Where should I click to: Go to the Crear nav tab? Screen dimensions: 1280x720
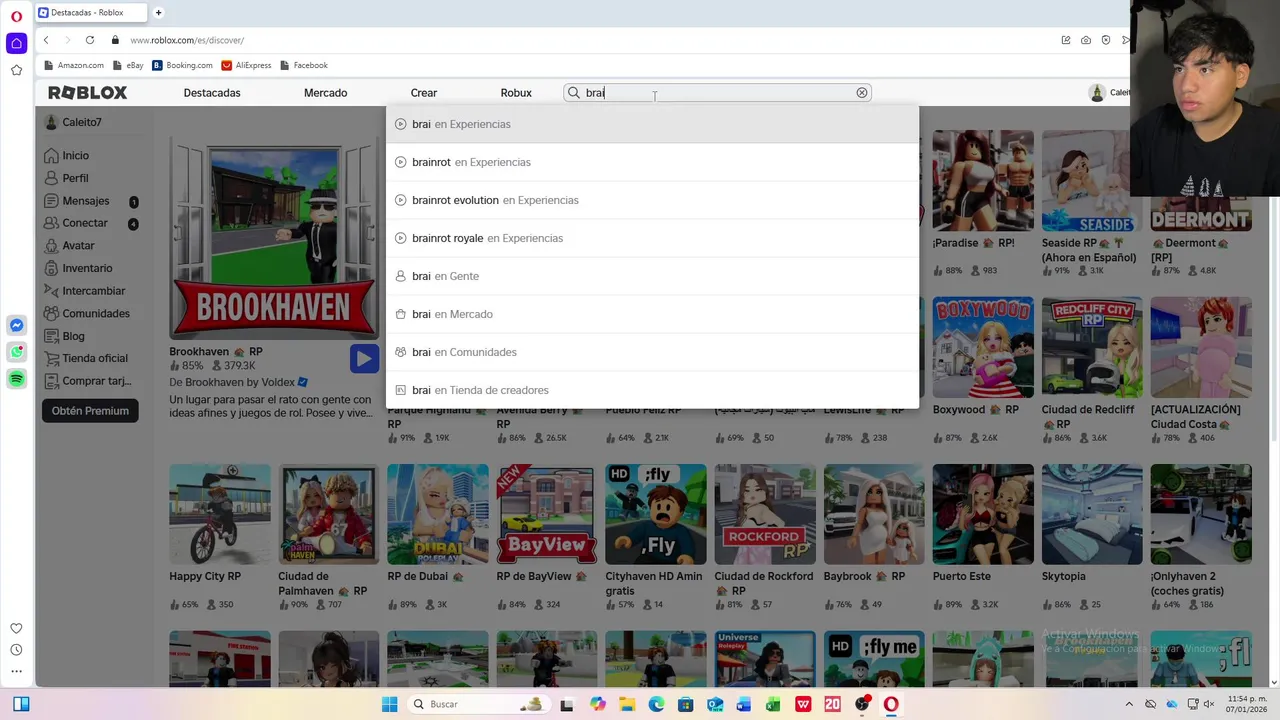point(423,93)
